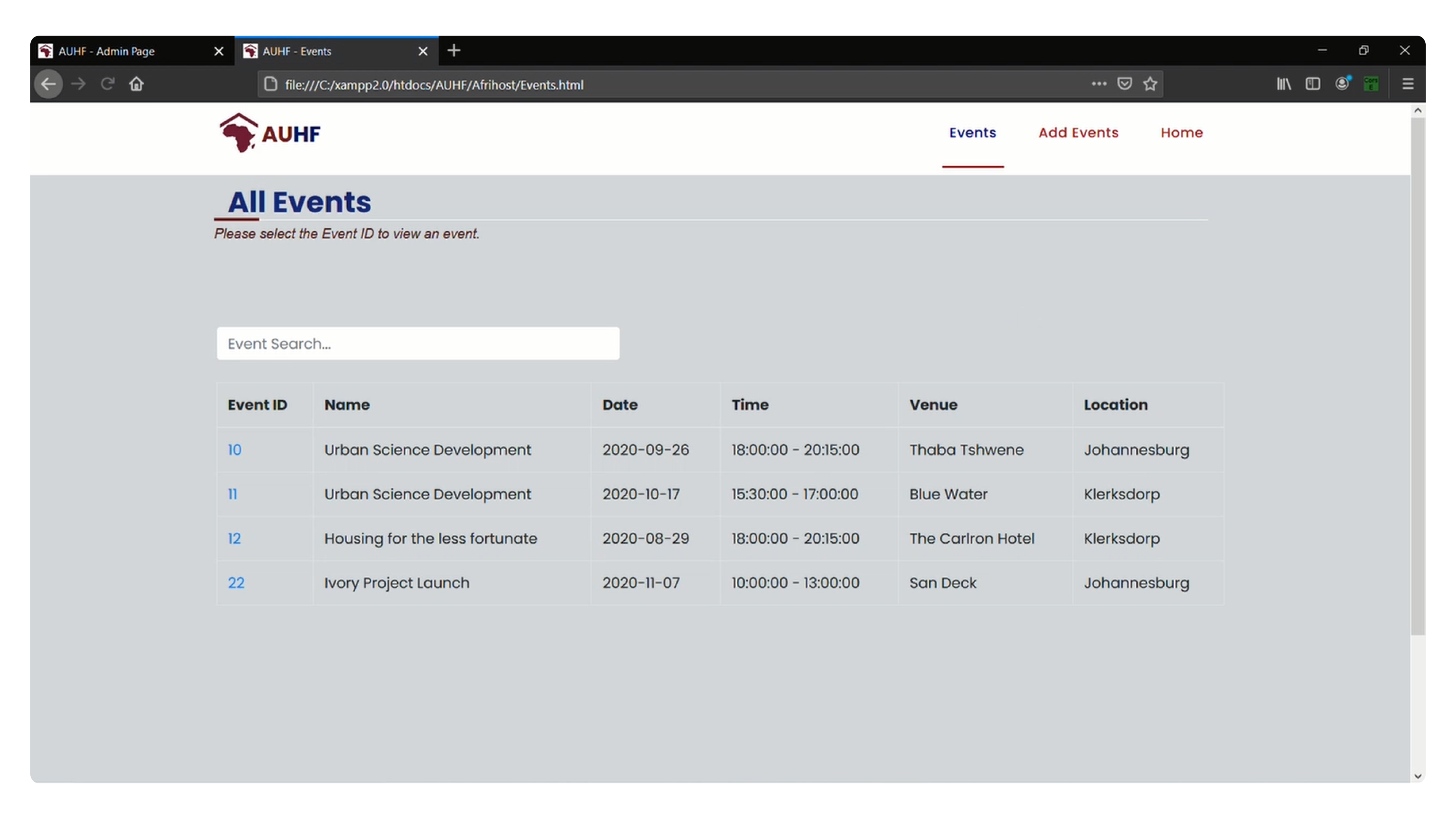Close the AUHF - Admin Page tab
This screenshot has width=1456, height=819.
coord(219,52)
